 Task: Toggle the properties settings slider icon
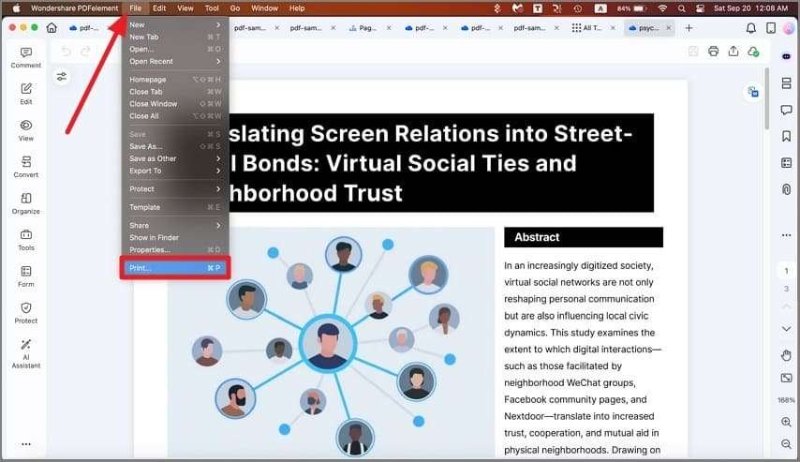(x=62, y=76)
